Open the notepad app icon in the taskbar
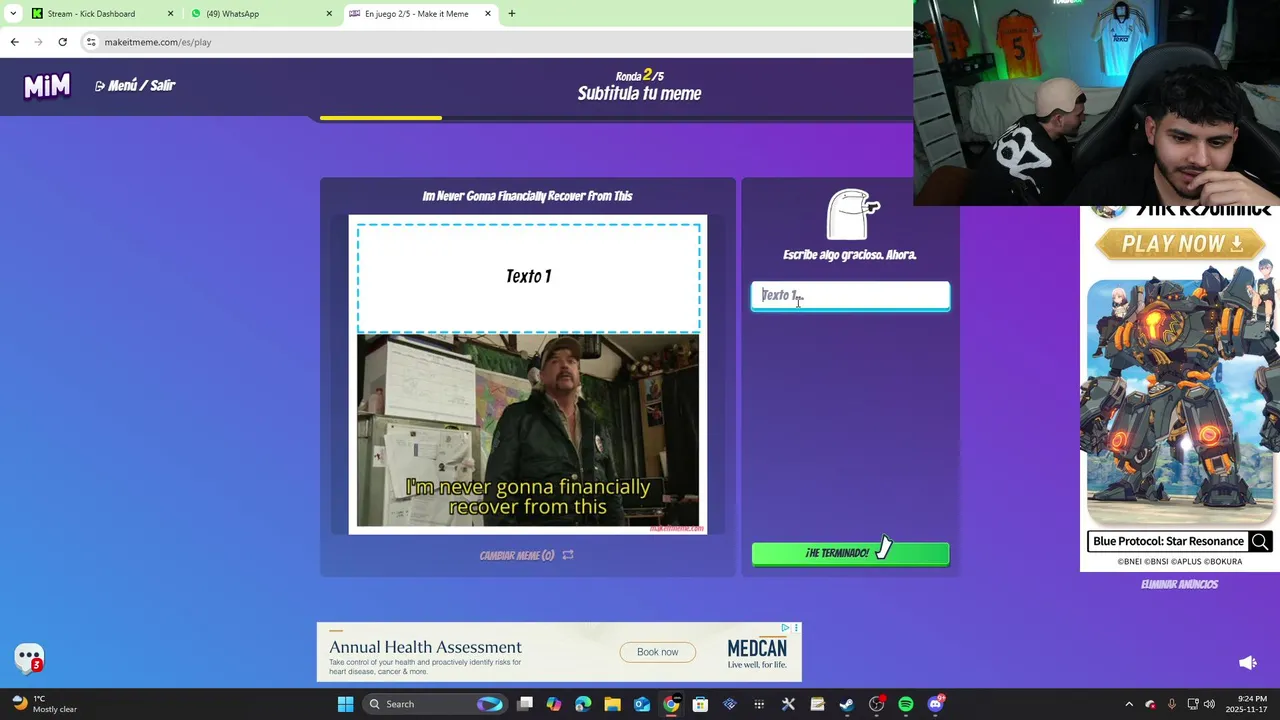 (817, 704)
